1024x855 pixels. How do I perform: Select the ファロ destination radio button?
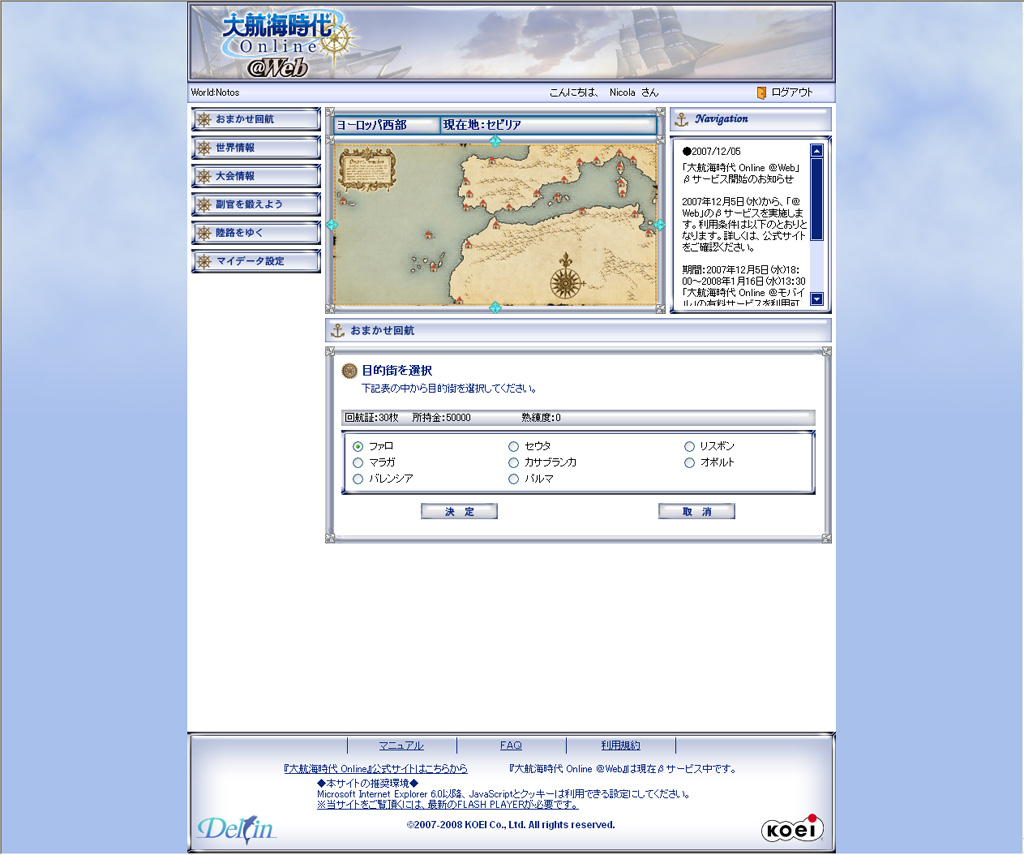(358, 447)
